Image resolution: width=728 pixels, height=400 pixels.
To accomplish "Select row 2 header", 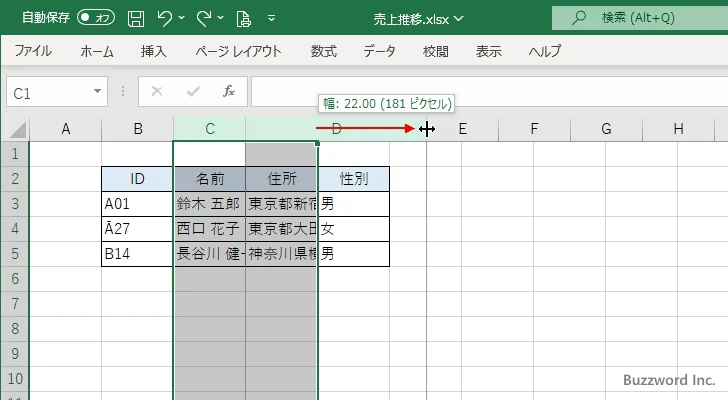I will coord(15,179).
